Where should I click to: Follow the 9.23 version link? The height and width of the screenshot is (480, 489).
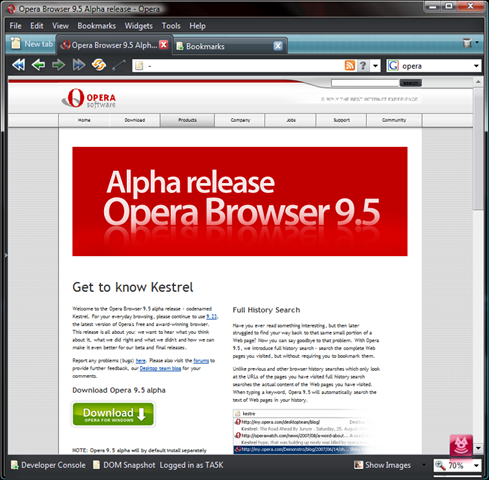[x=211, y=317]
